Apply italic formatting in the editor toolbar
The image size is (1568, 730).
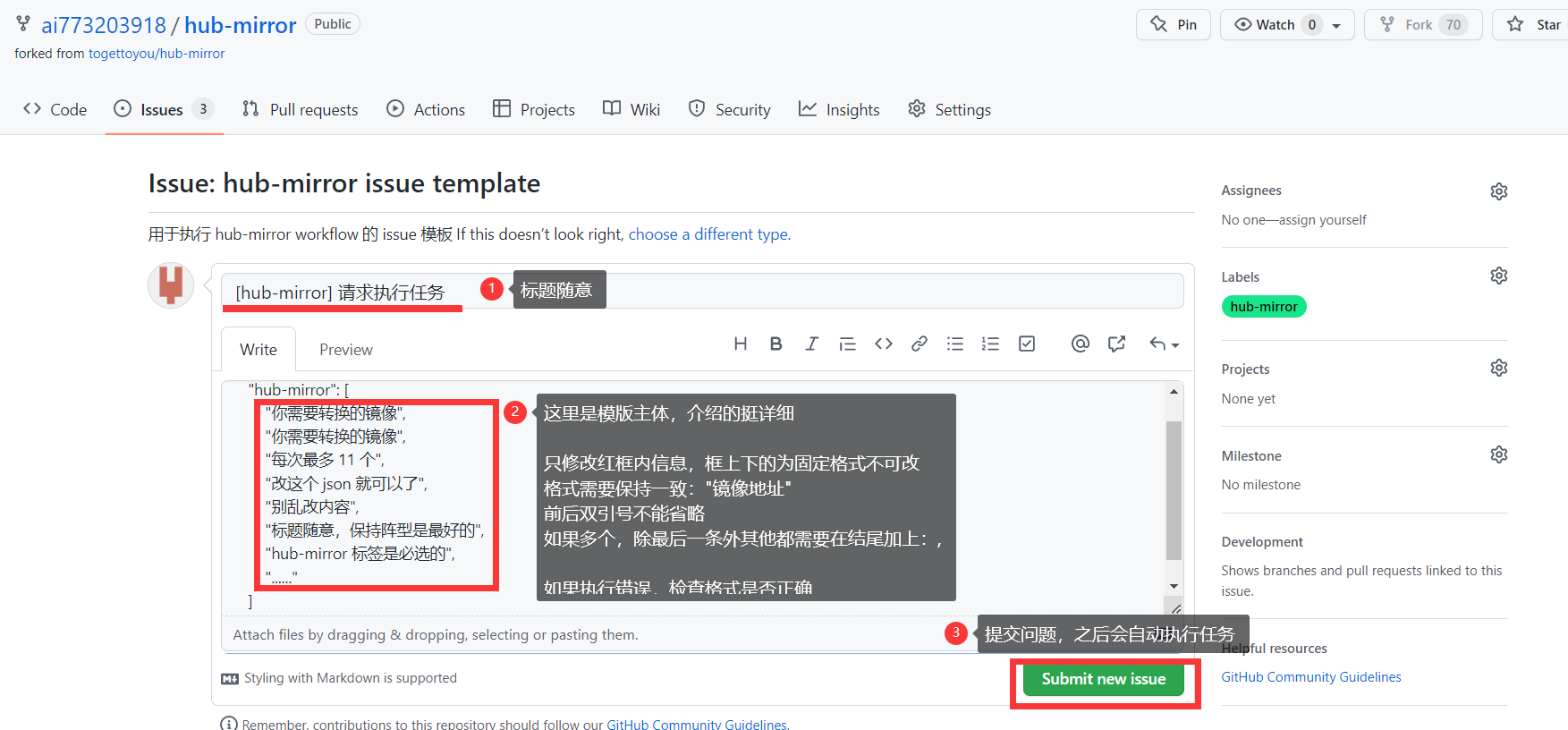coord(811,344)
